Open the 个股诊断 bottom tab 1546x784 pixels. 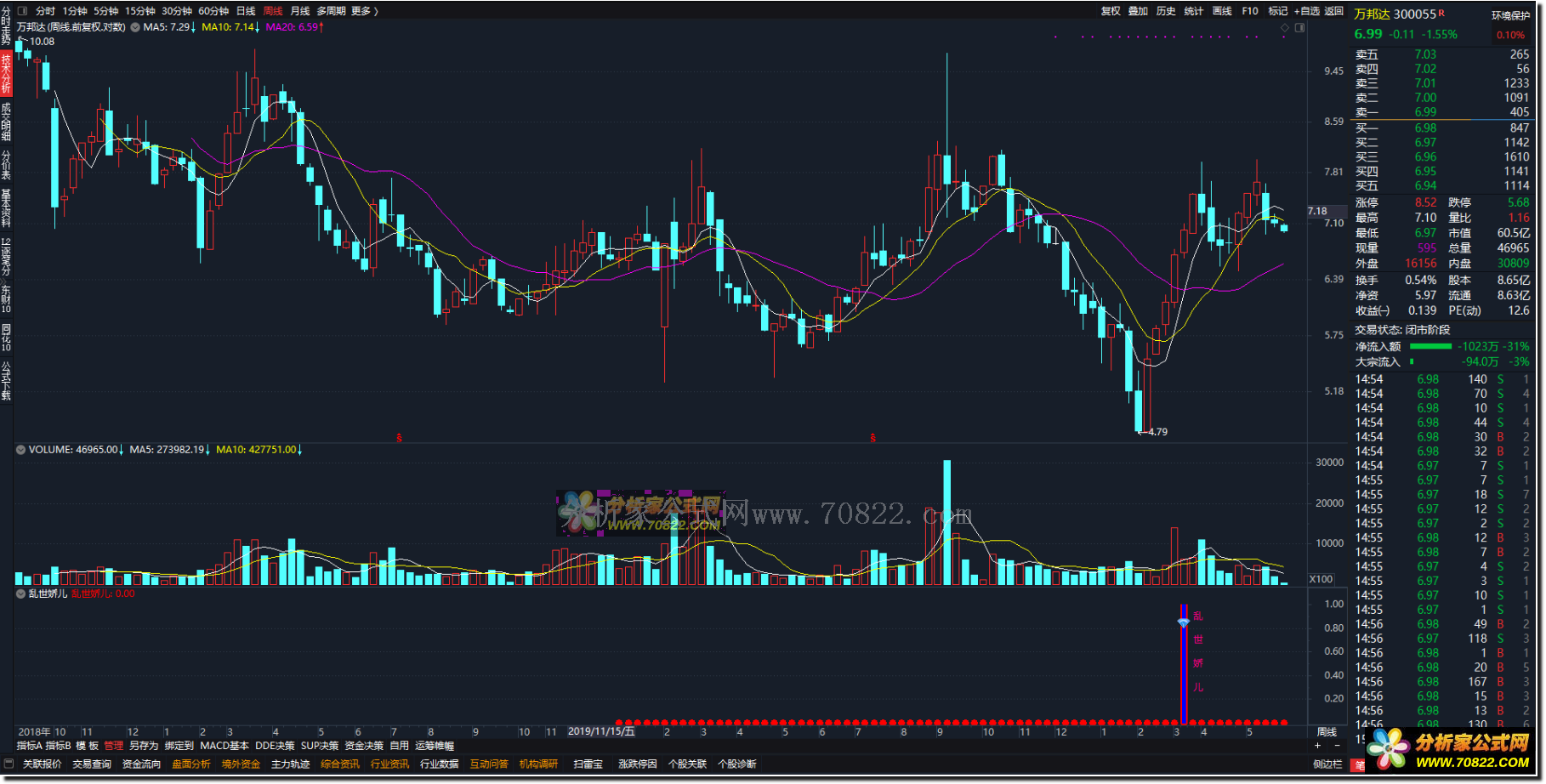click(x=737, y=764)
